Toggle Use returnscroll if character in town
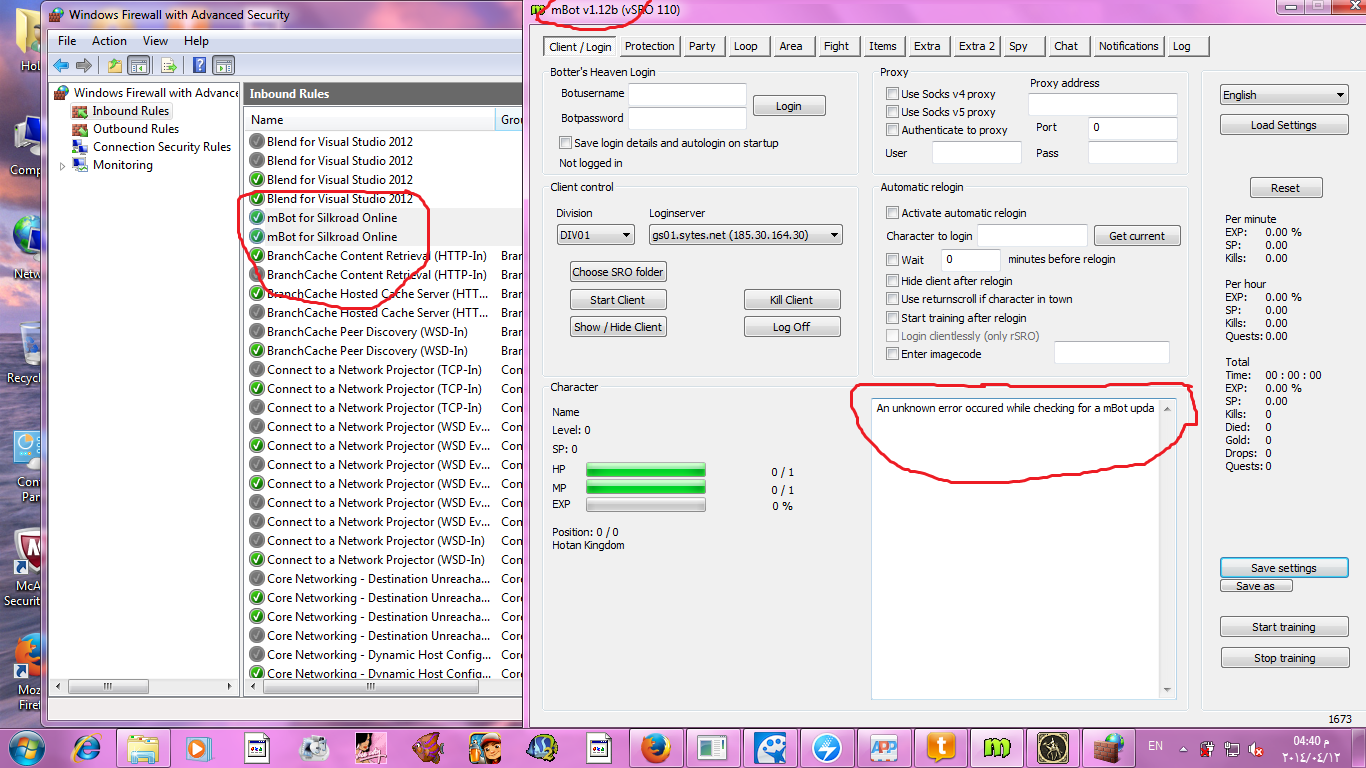This screenshot has width=1366, height=768. (892, 299)
